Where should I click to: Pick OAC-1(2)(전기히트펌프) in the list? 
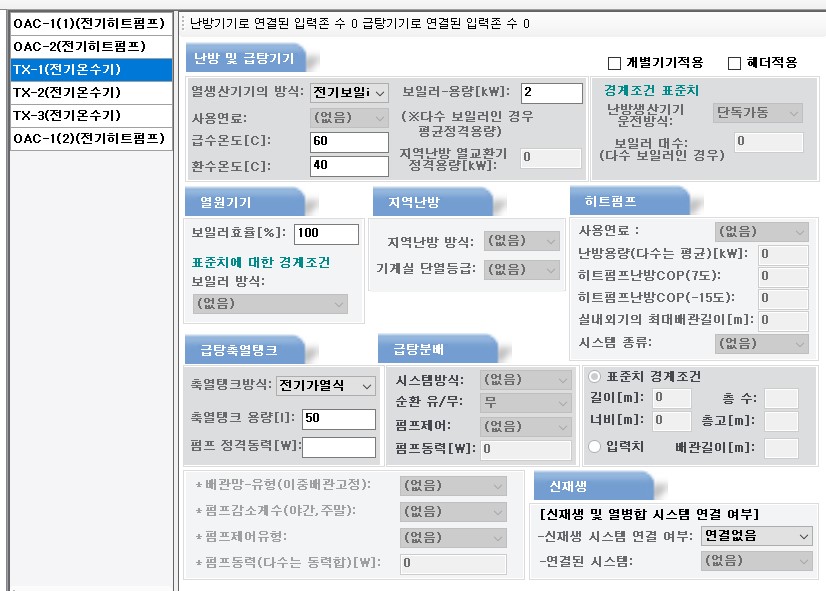[x=86, y=138]
